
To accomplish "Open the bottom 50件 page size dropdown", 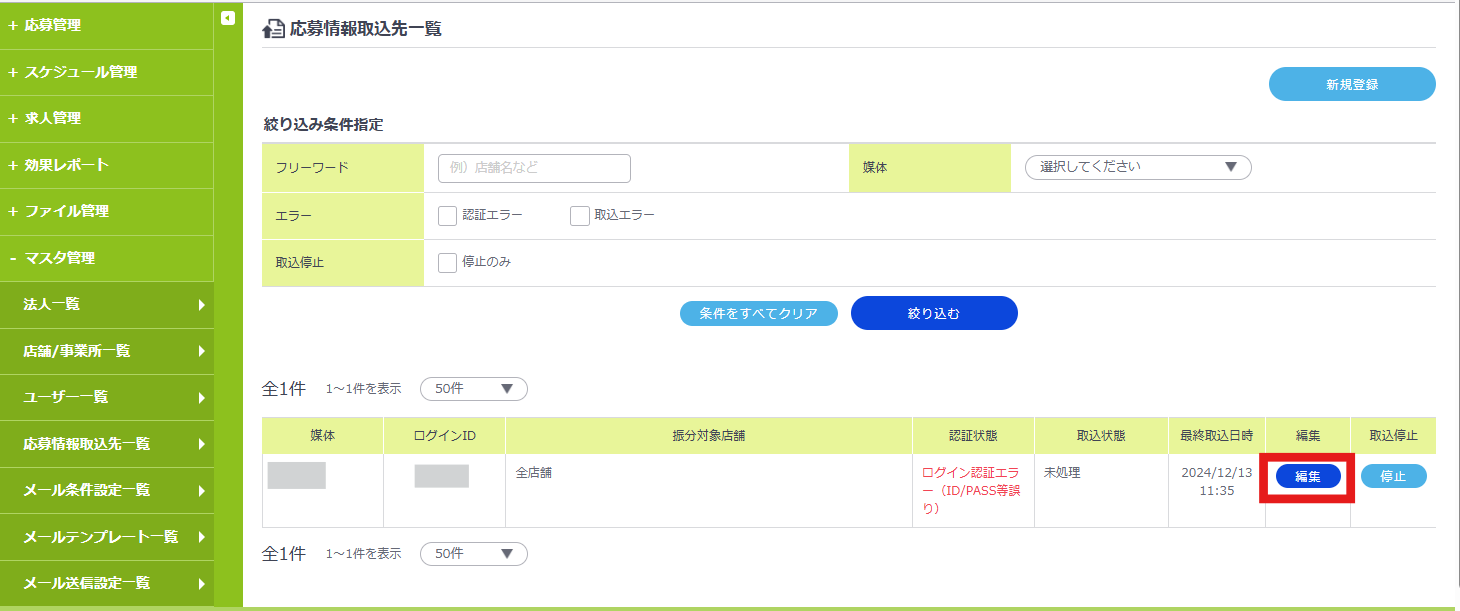I will coord(473,554).
